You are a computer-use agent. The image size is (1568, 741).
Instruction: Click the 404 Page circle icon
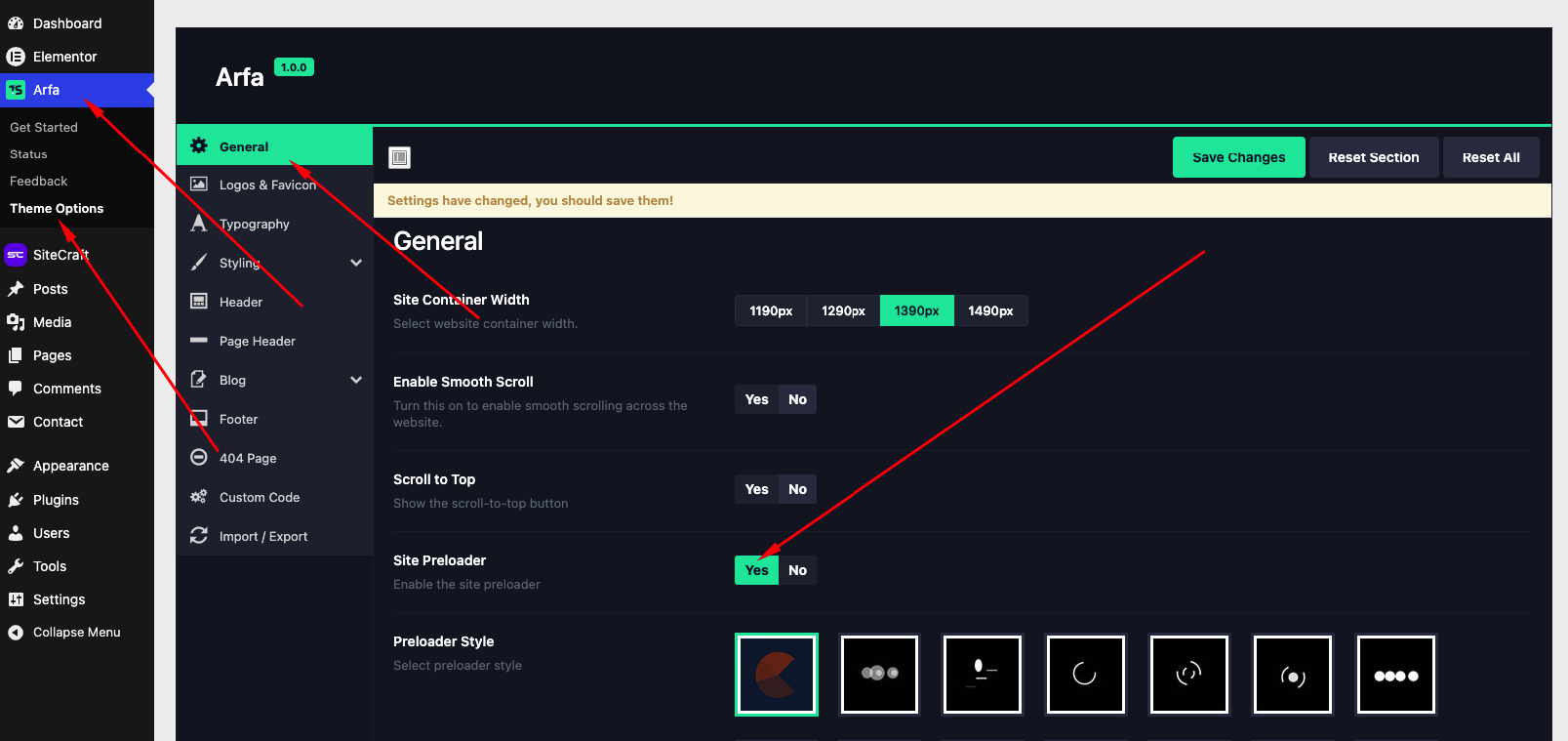click(199, 457)
